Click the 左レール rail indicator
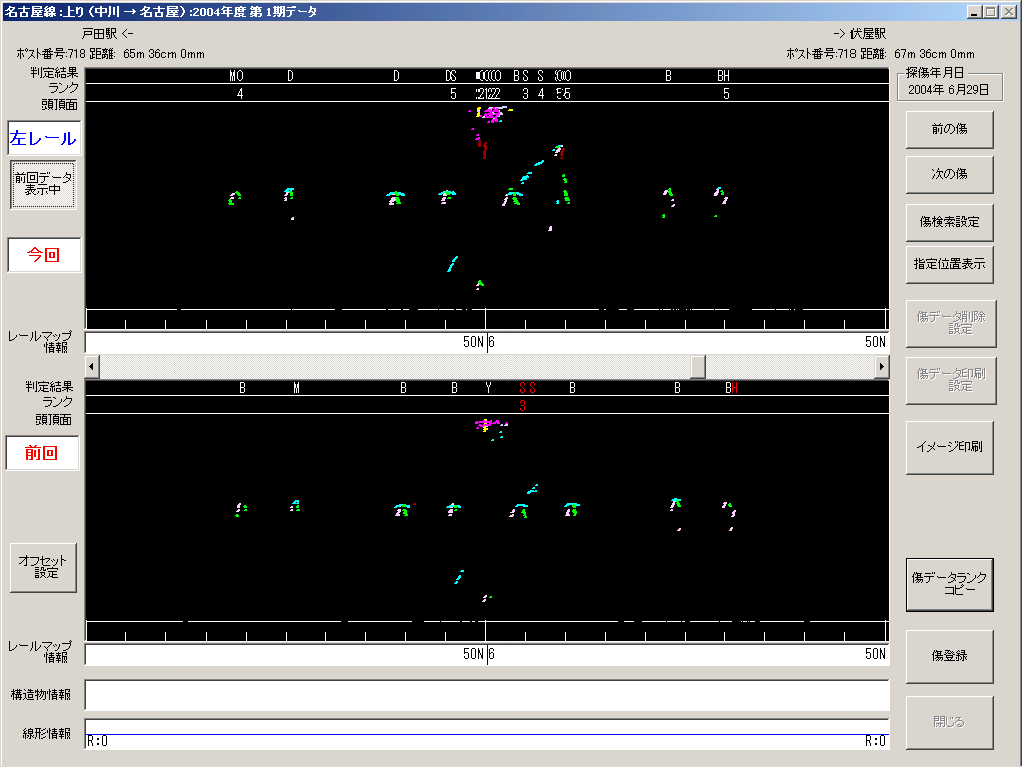 [43, 139]
